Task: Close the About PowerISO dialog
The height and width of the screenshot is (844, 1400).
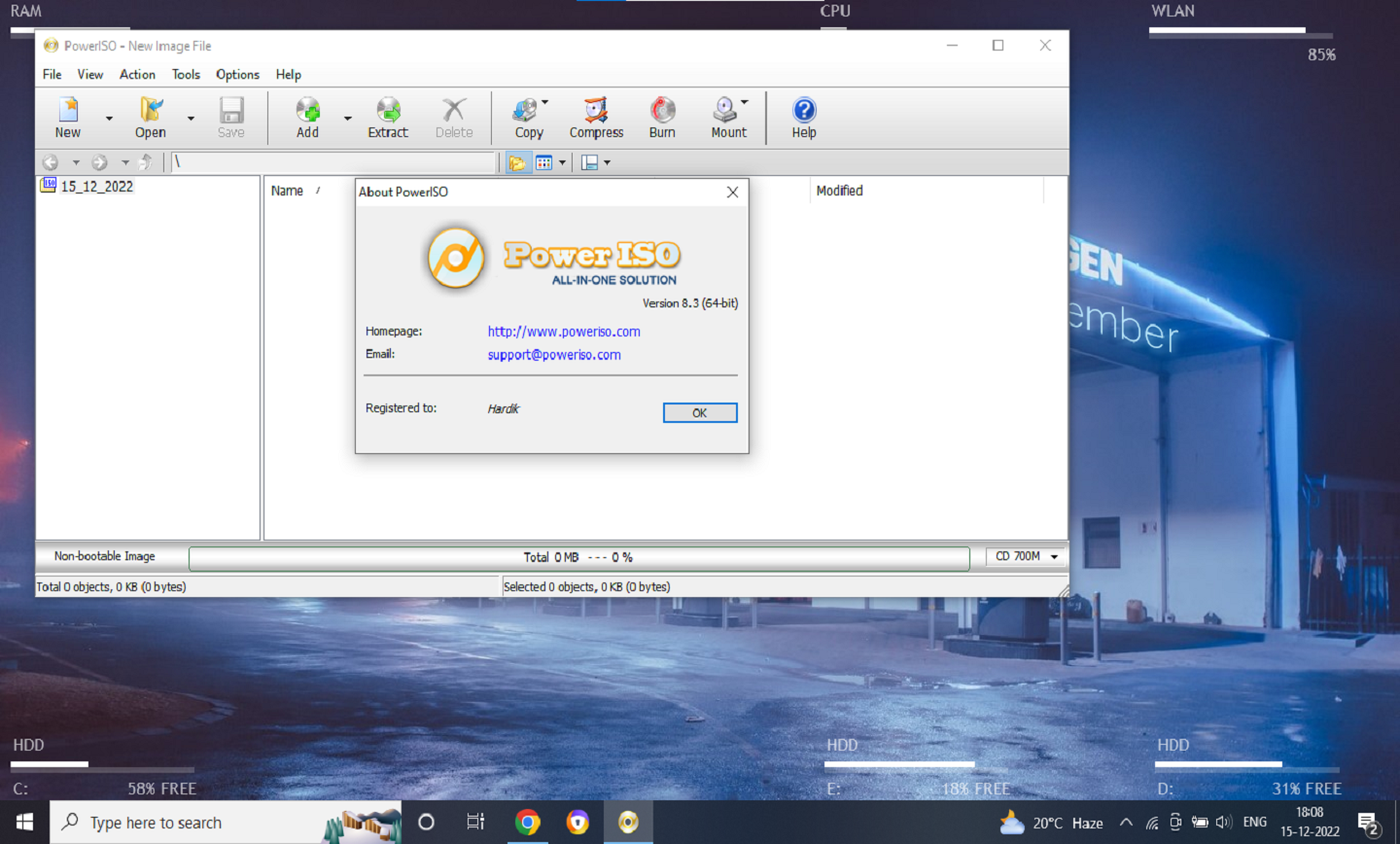Action: [x=732, y=193]
